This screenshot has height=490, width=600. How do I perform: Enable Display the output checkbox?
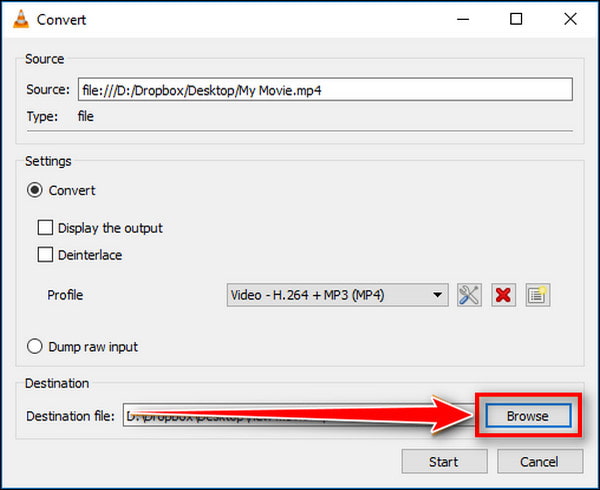pos(45,228)
